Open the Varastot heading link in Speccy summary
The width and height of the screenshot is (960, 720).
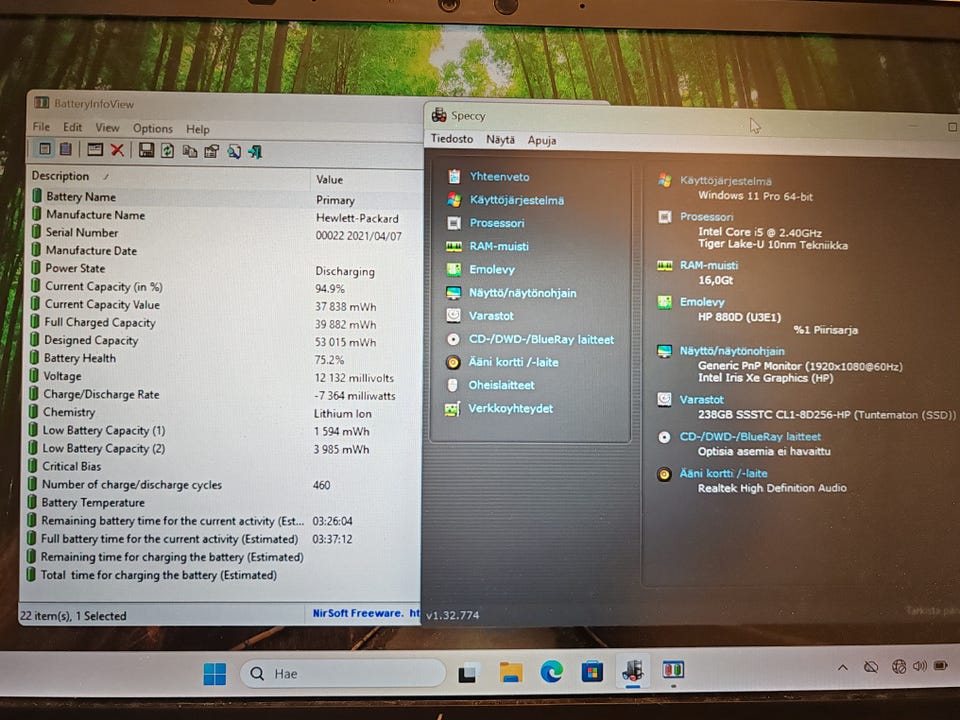702,399
